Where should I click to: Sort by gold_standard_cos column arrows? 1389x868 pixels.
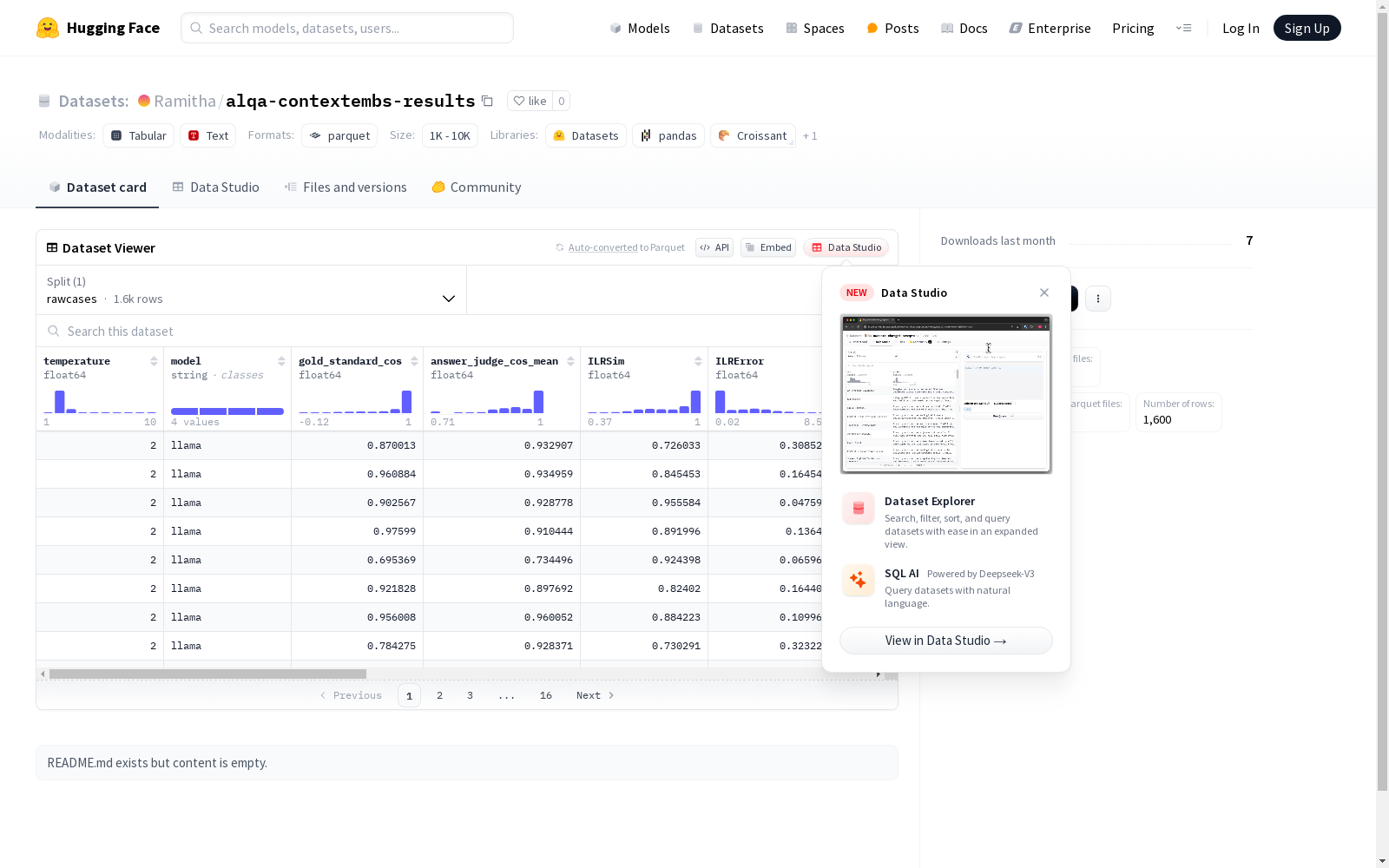tap(414, 361)
